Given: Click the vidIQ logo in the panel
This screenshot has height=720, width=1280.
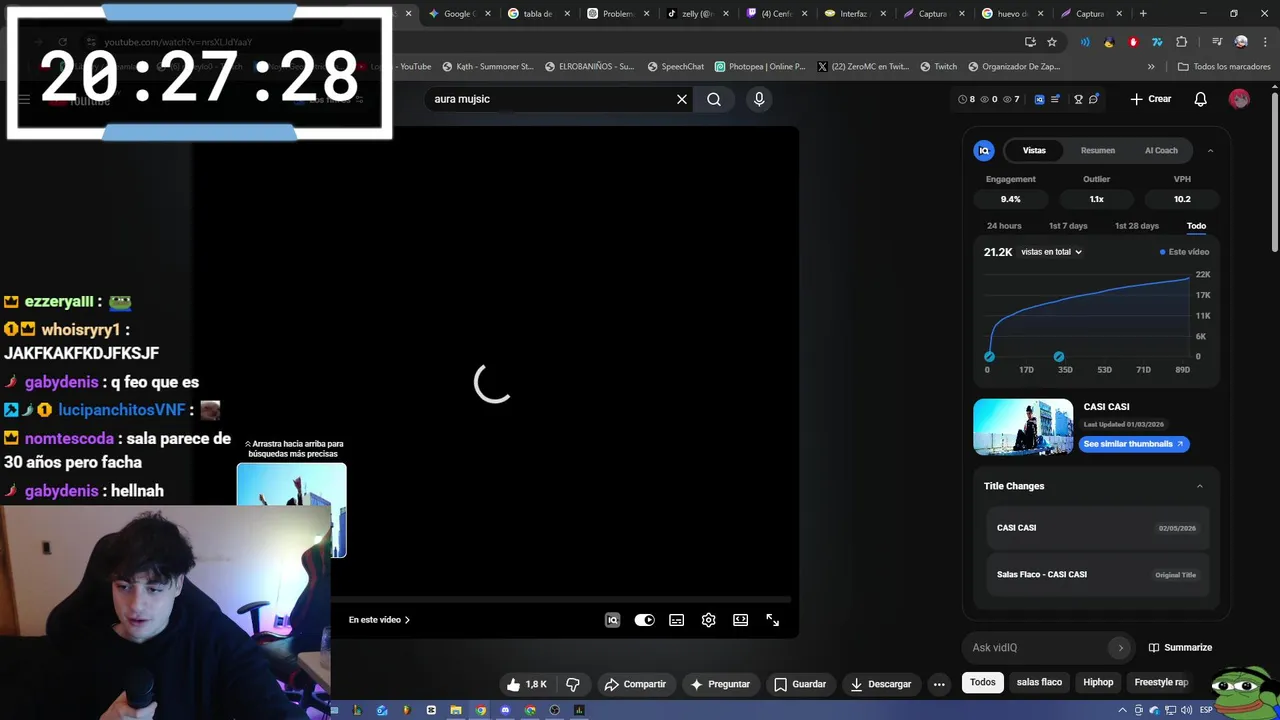Looking at the screenshot, I should pyautogui.click(x=984, y=150).
